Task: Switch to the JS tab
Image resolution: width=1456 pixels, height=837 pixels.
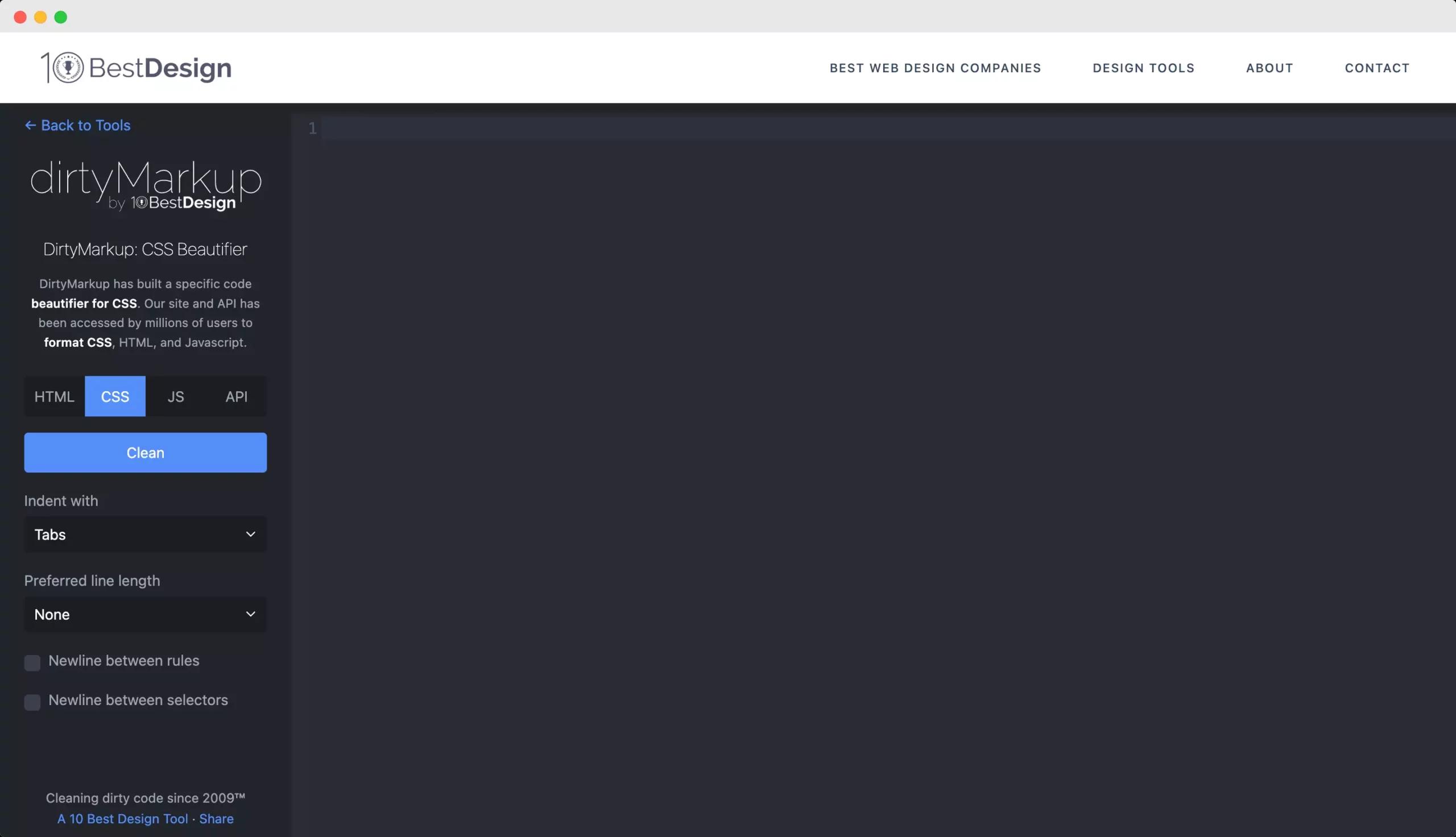Action: pos(175,396)
